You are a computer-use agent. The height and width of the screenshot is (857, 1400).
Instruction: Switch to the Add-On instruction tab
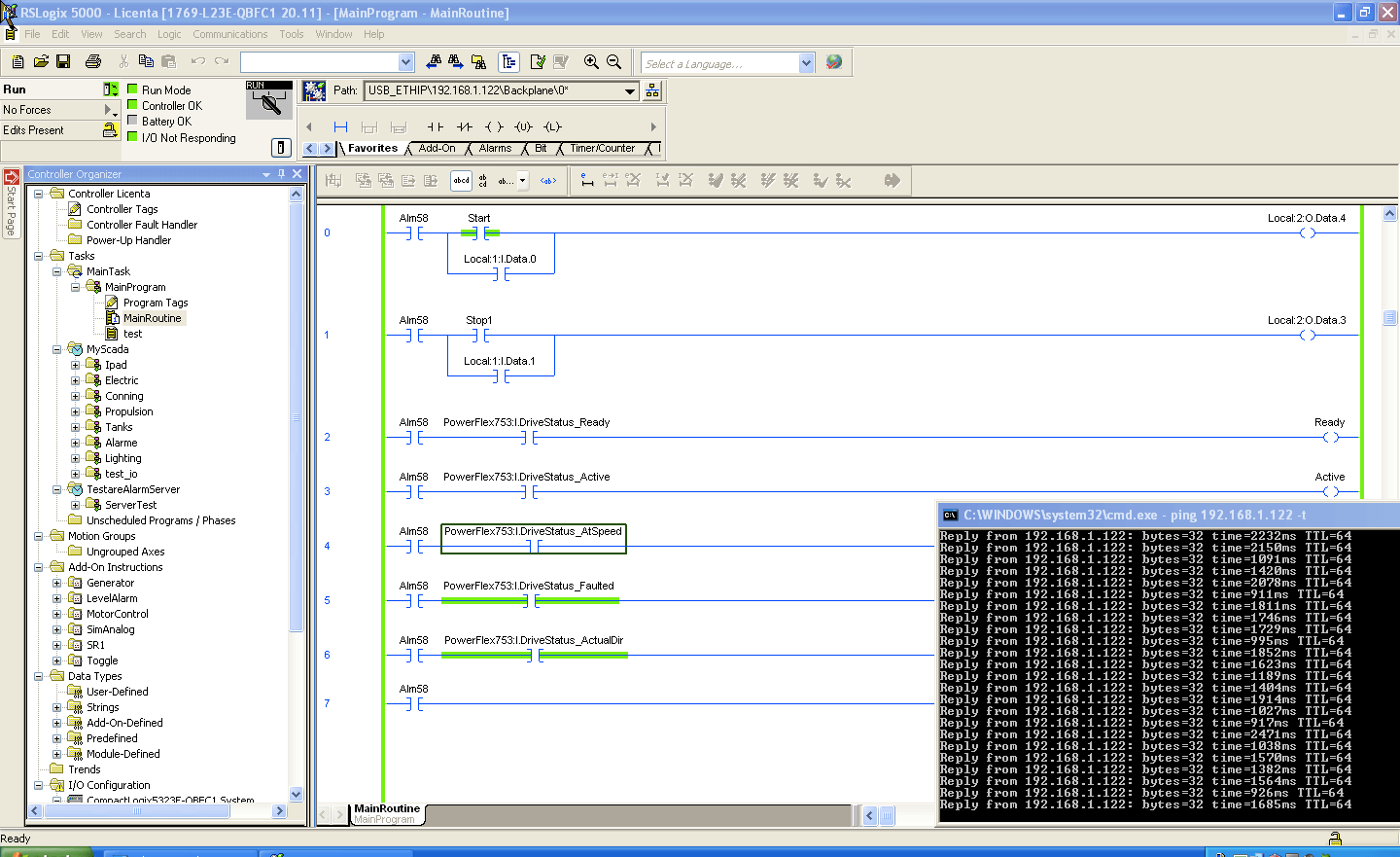click(437, 149)
